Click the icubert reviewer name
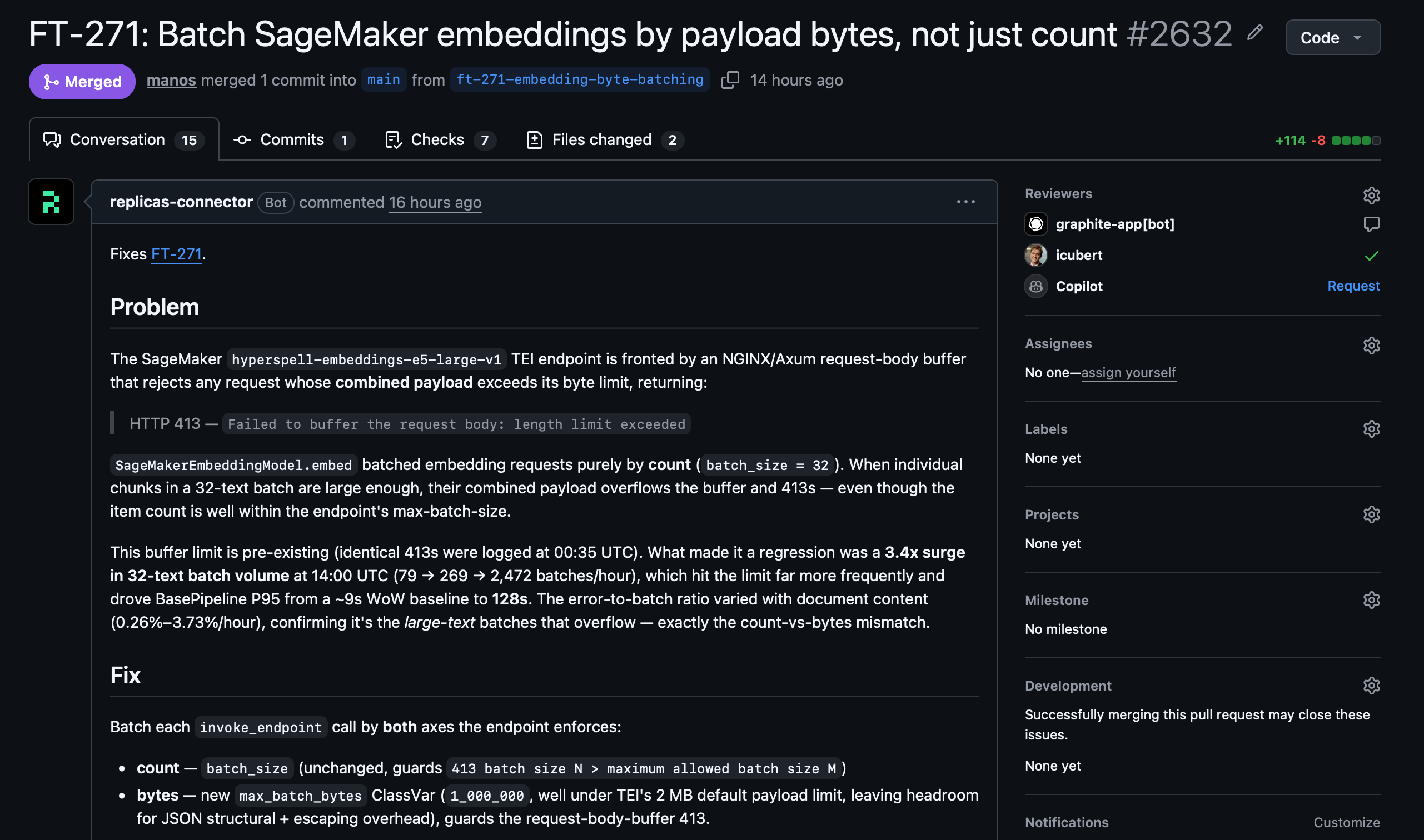The width and height of the screenshot is (1424, 840). click(1079, 256)
